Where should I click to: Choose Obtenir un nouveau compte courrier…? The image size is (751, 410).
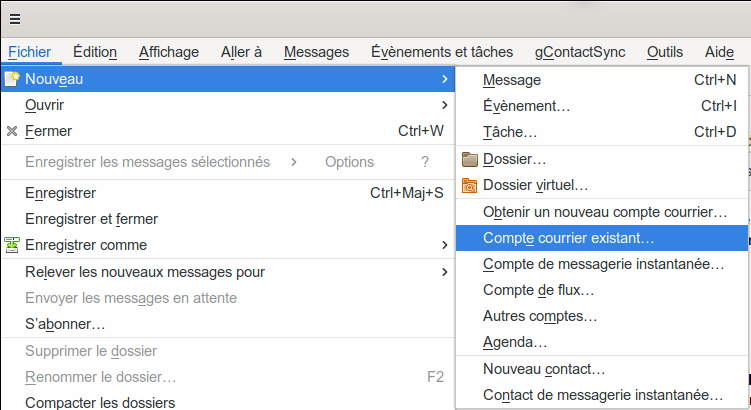click(x=604, y=212)
